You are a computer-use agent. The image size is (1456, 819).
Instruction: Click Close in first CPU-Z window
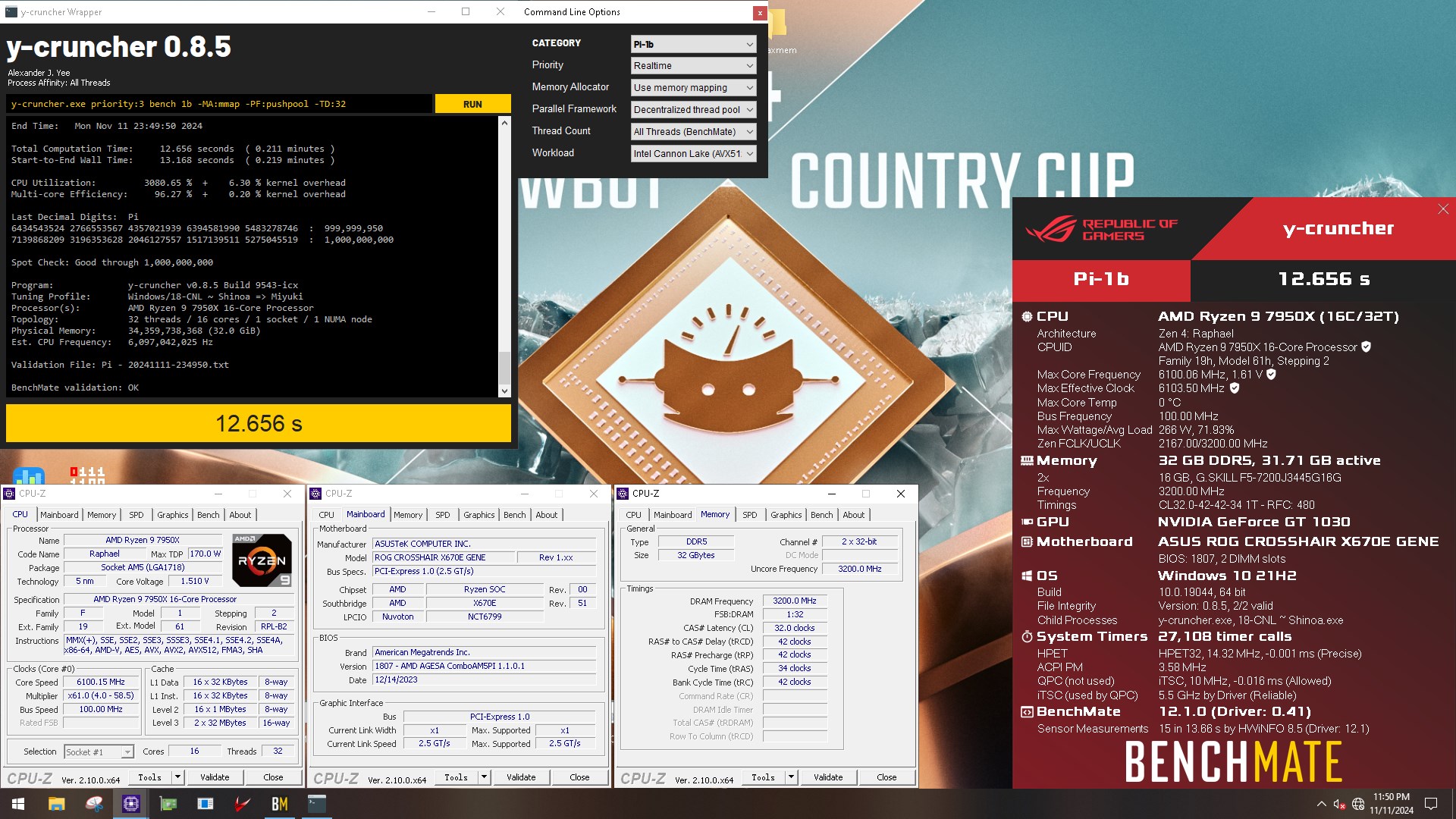coord(273,777)
